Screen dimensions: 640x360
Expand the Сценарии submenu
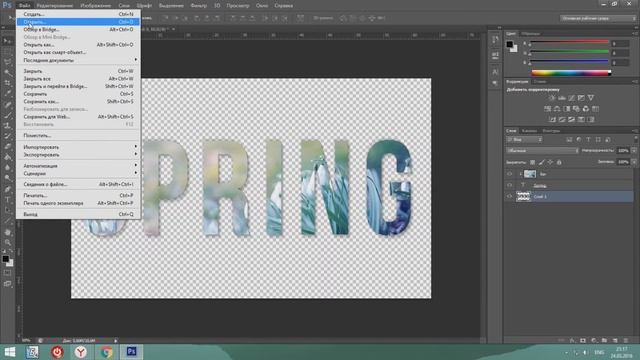click(78, 173)
